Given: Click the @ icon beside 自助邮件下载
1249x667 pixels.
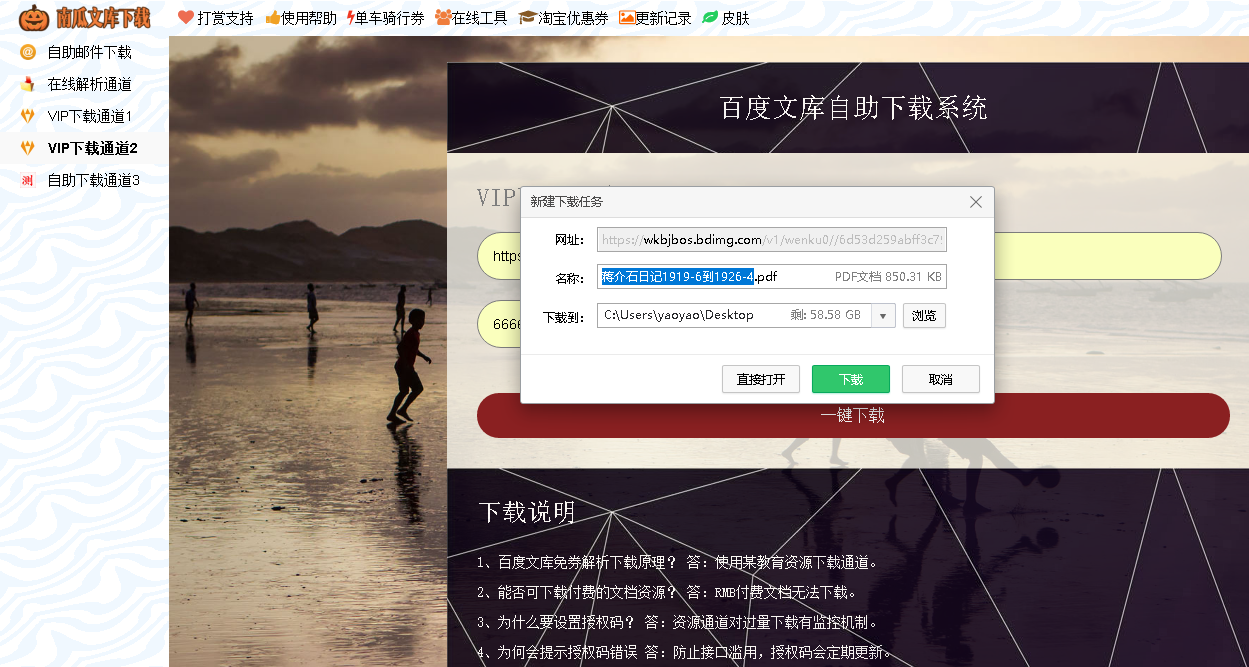Looking at the screenshot, I should (x=28, y=52).
